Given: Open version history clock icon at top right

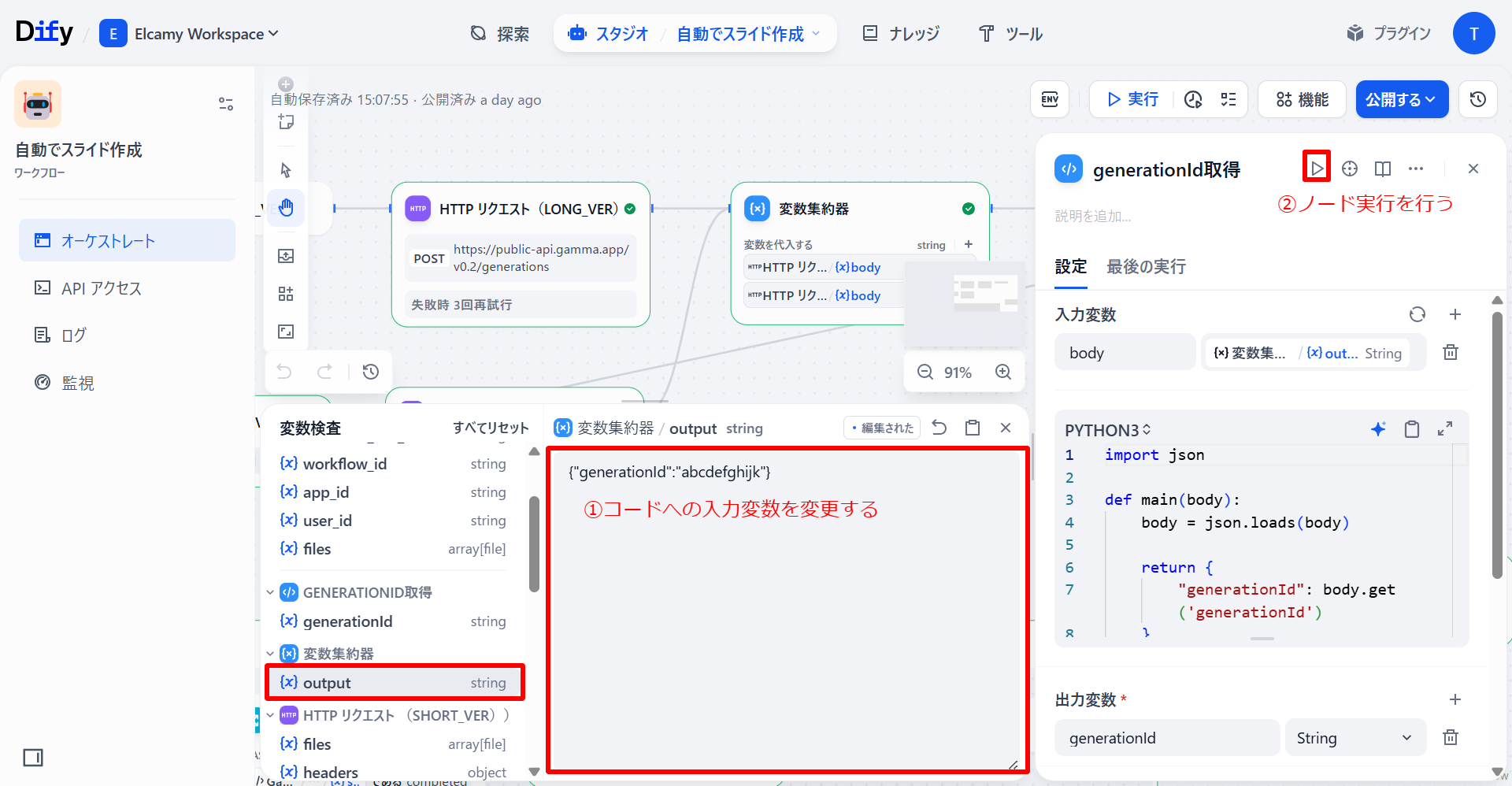Looking at the screenshot, I should (x=1477, y=99).
